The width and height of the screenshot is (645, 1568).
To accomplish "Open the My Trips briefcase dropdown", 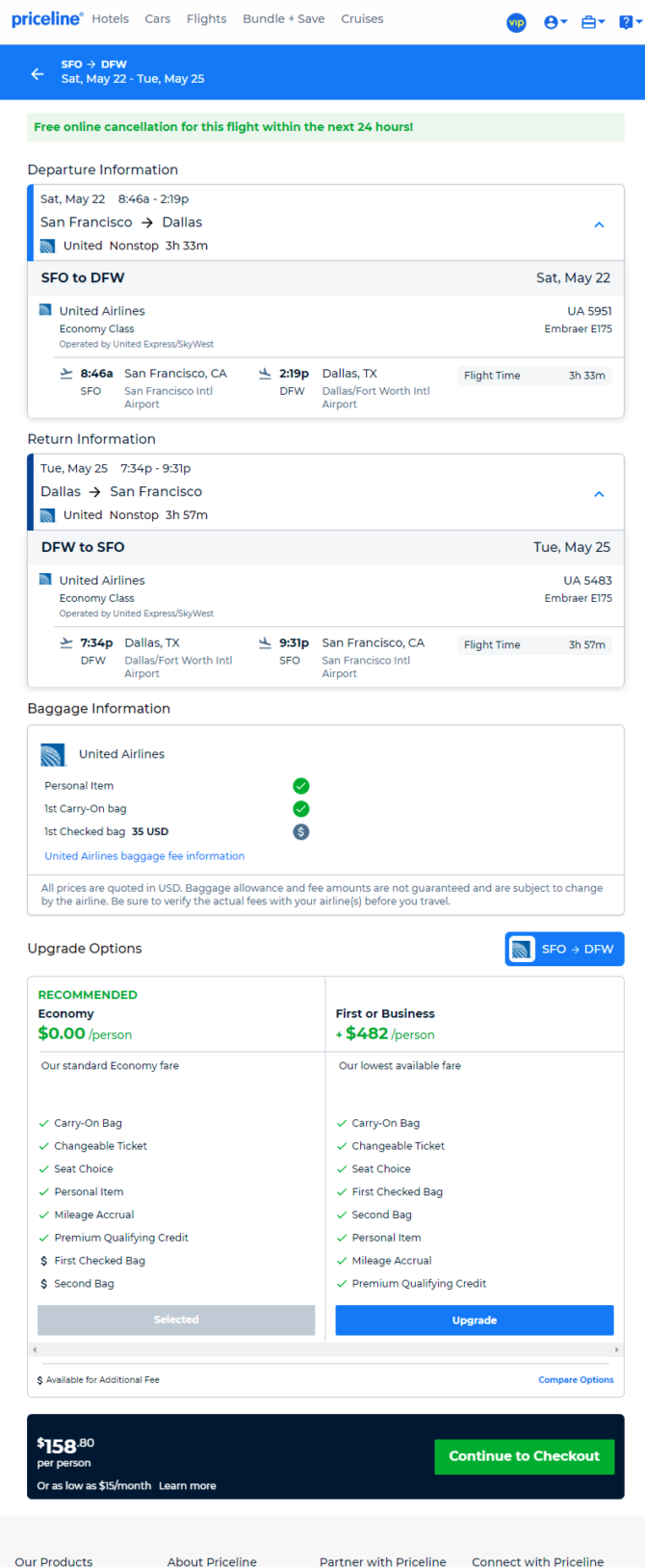I will pyautogui.click(x=593, y=22).
